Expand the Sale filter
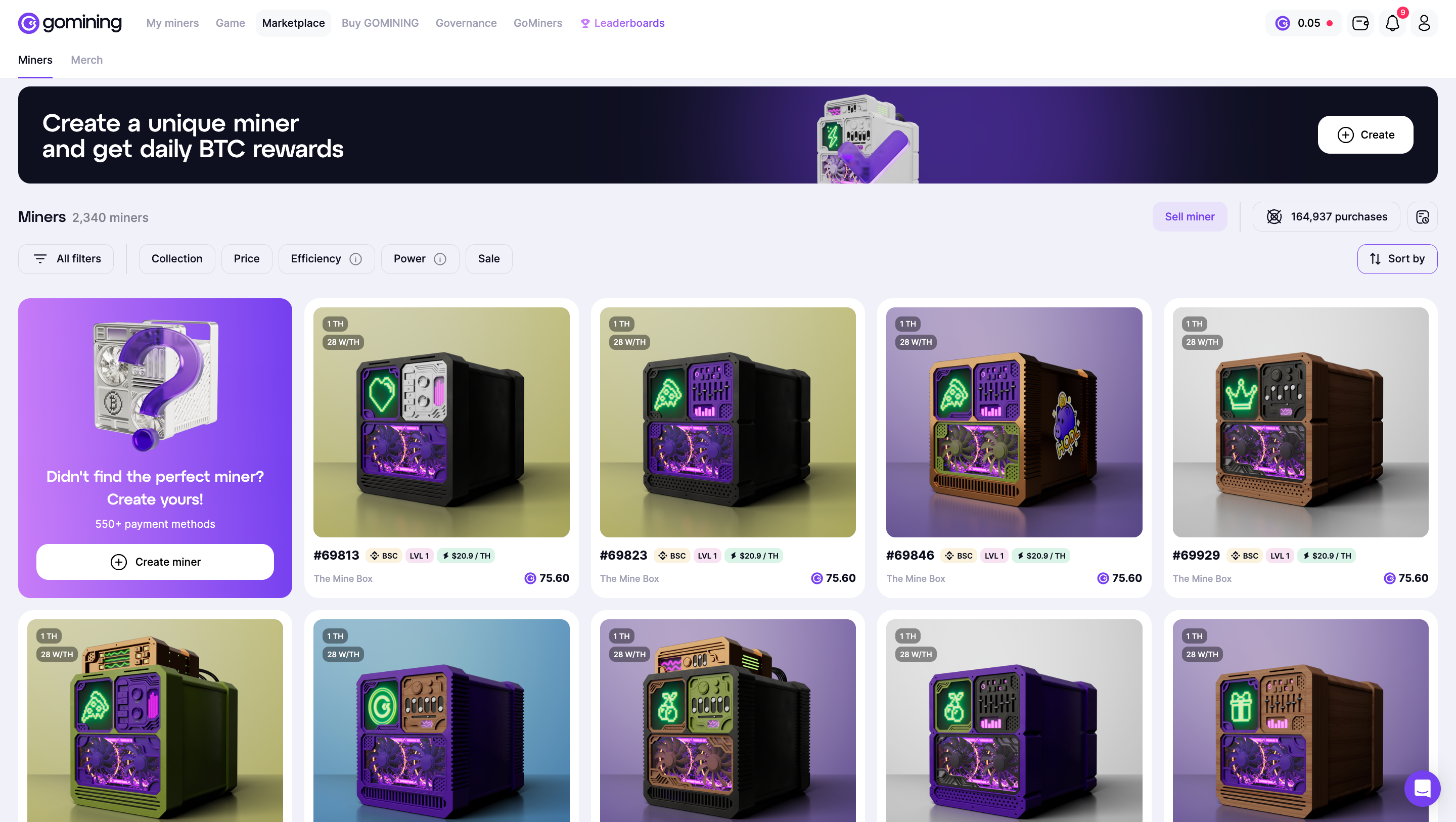The height and width of the screenshot is (822, 1456). (489, 259)
